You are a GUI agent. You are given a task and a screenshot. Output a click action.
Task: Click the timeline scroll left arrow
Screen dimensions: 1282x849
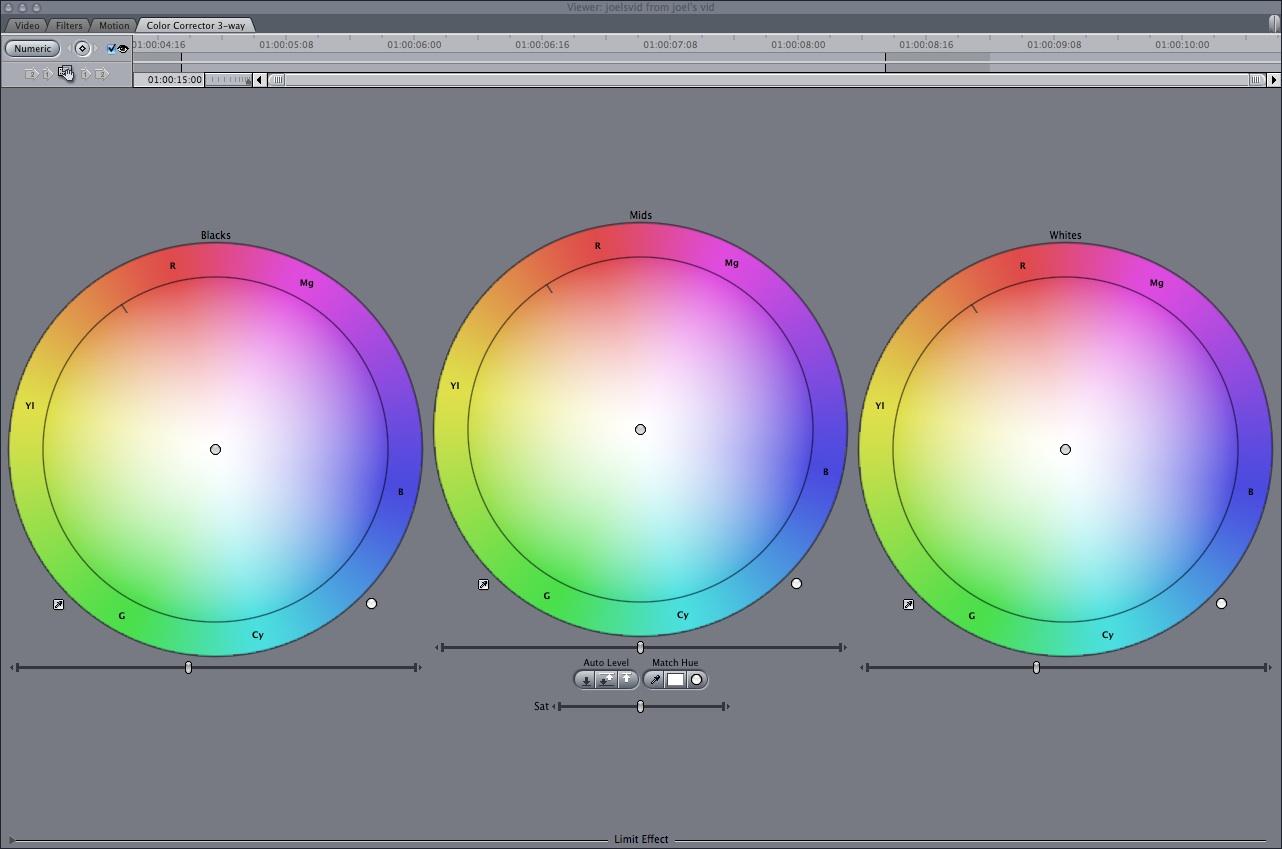click(x=259, y=80)
